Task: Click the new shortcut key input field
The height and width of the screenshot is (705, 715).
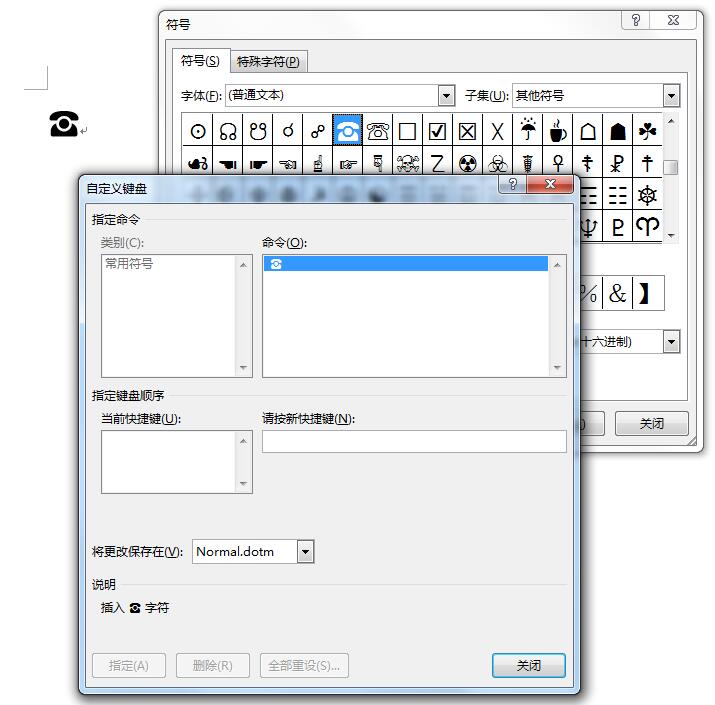Action: point(414,441)
